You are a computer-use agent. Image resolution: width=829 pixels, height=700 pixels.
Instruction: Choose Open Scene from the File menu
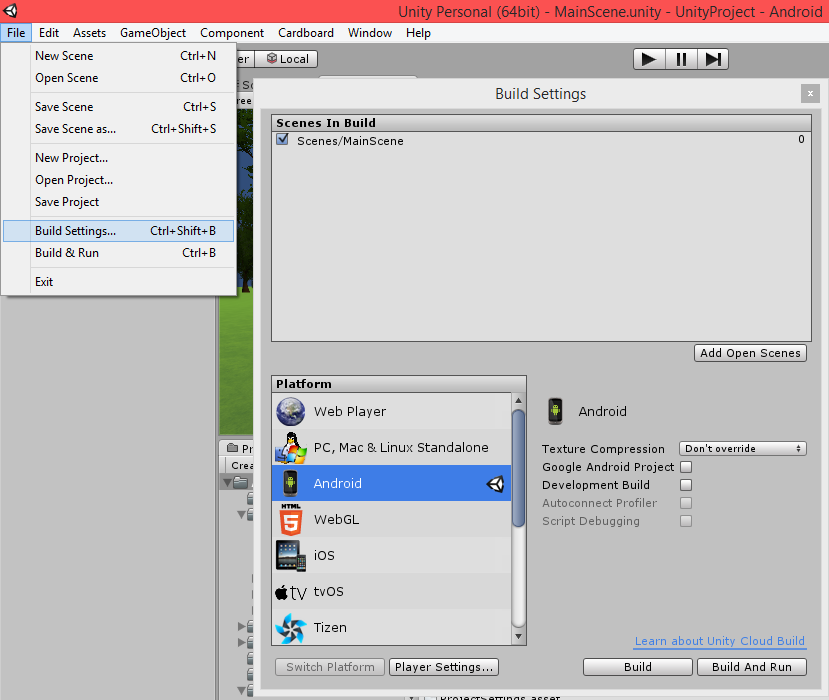[x=119, y=78]
